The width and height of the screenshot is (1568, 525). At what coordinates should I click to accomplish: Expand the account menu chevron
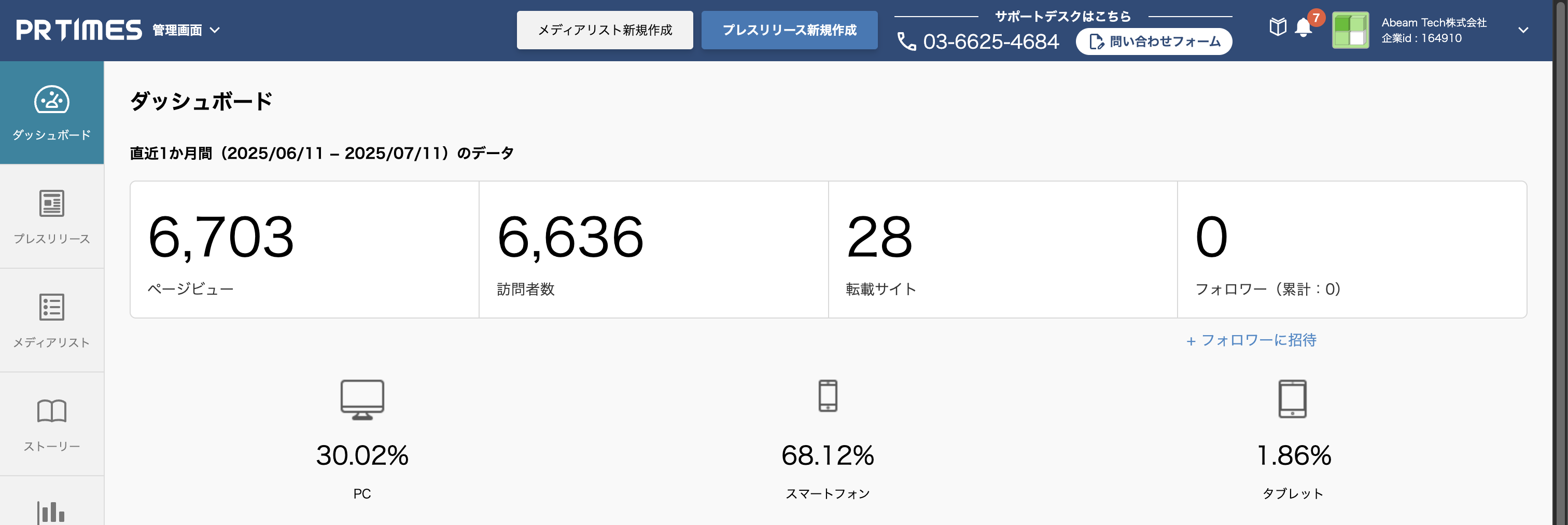coord(1523,30)
